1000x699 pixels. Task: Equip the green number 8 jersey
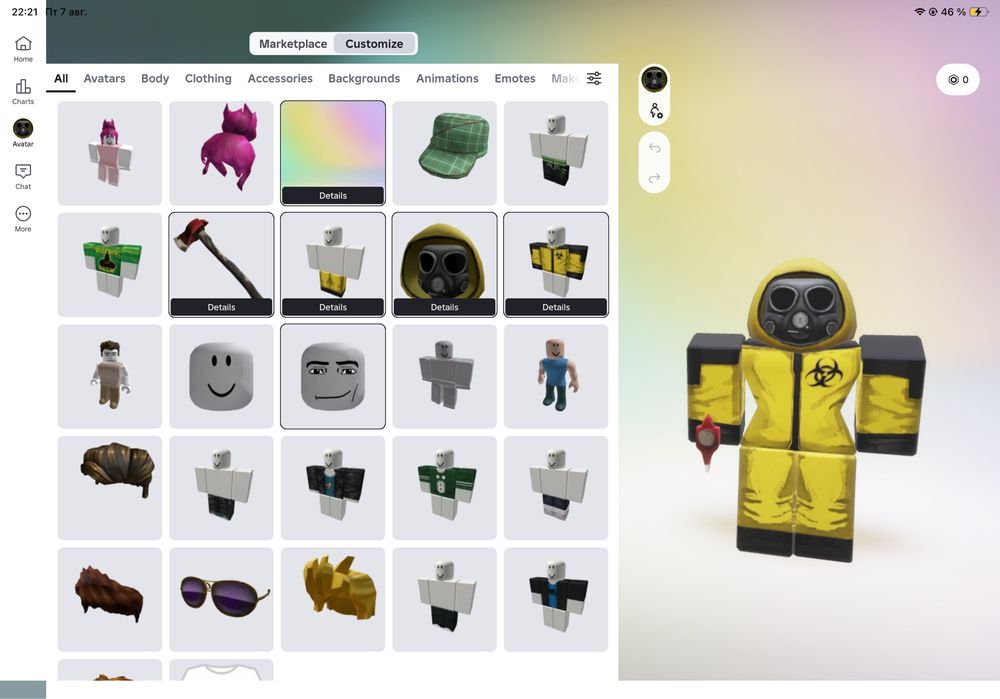pyautogui.click(x=445, y=488)
